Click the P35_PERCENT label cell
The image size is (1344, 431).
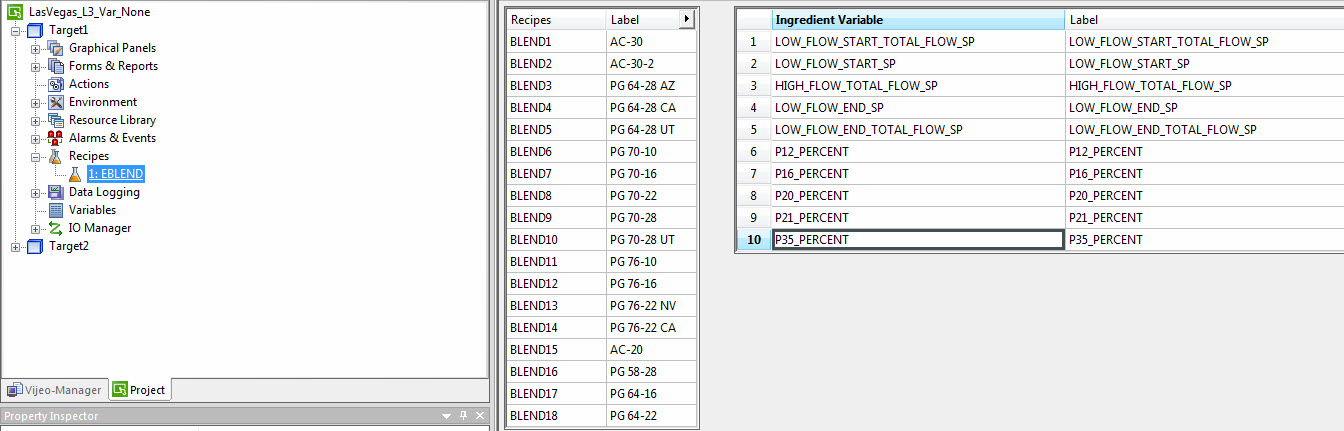[x=1204, y=240]
